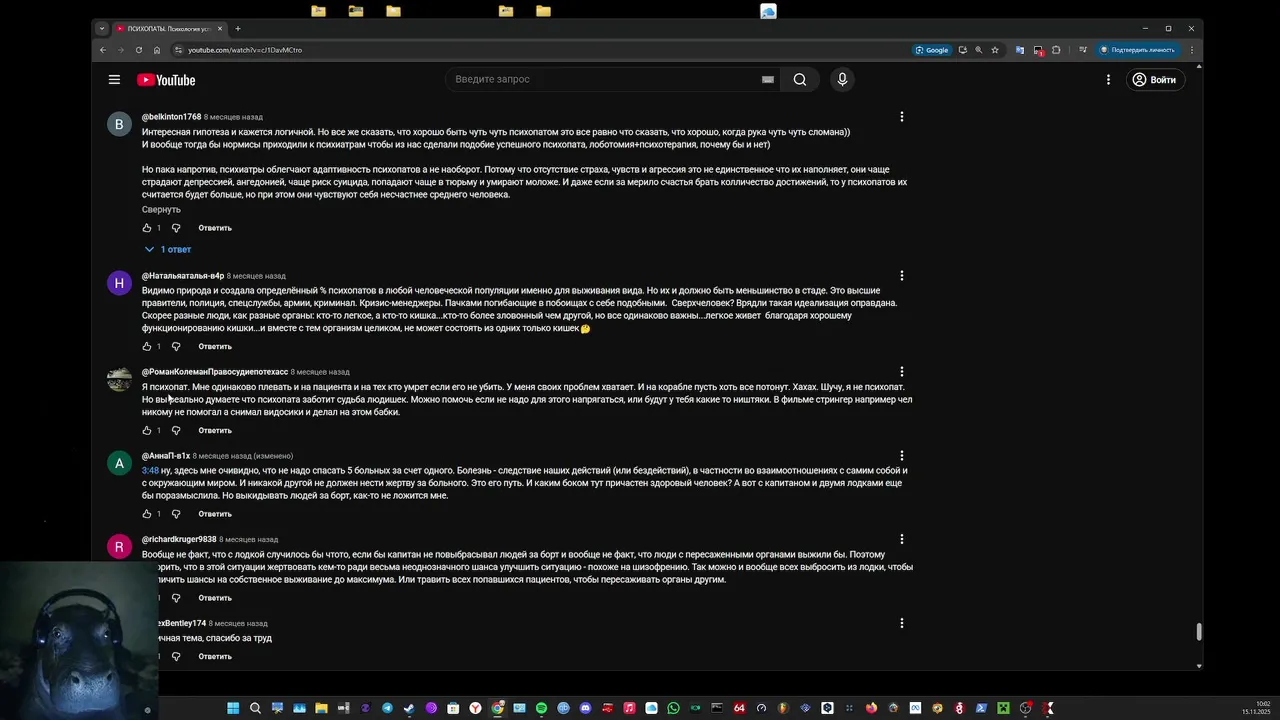Screen dimensions: 1280x720
Task: Open Discord from the taskbar
Action: (x=585, y=708)
